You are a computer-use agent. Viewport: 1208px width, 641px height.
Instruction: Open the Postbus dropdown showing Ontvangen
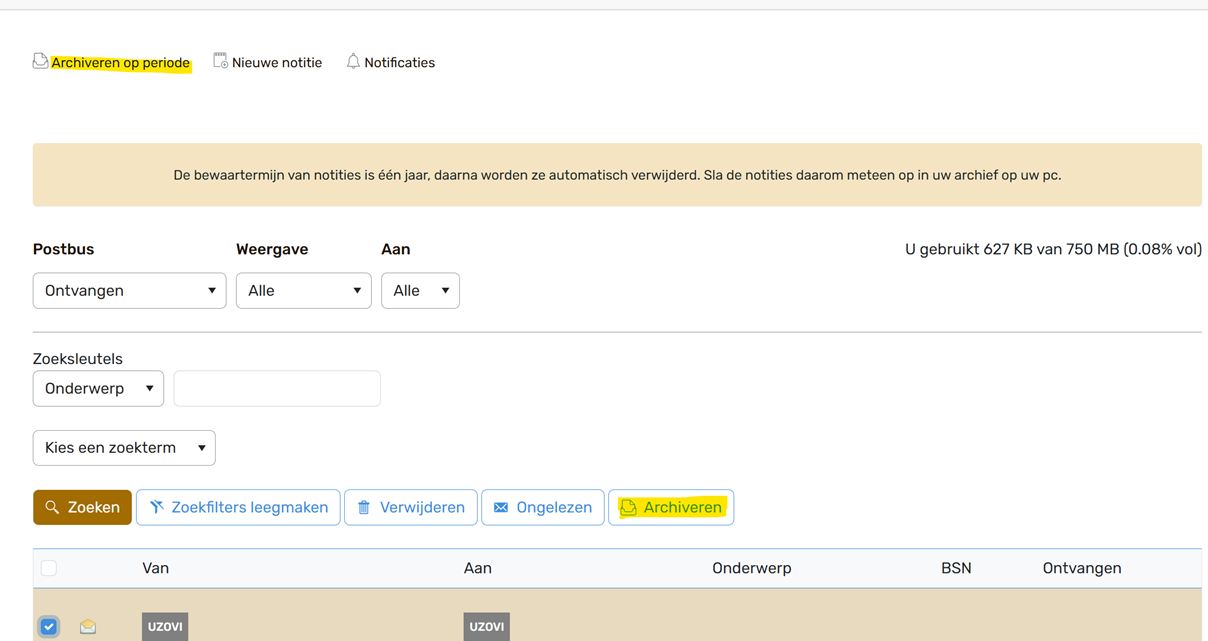pyautogui.click(x=130, y=291)
